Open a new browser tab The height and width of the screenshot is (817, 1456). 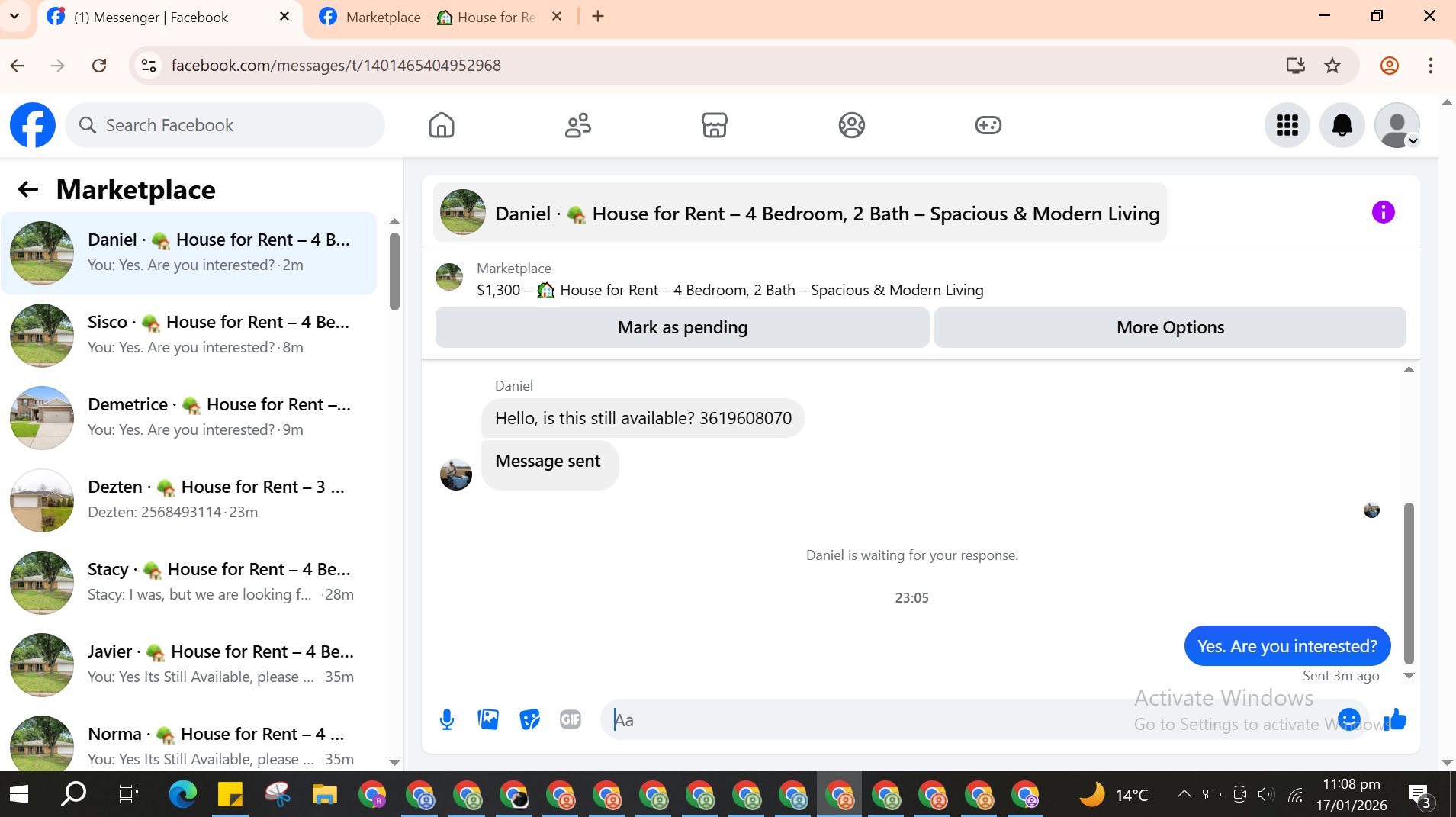[598, 17]
